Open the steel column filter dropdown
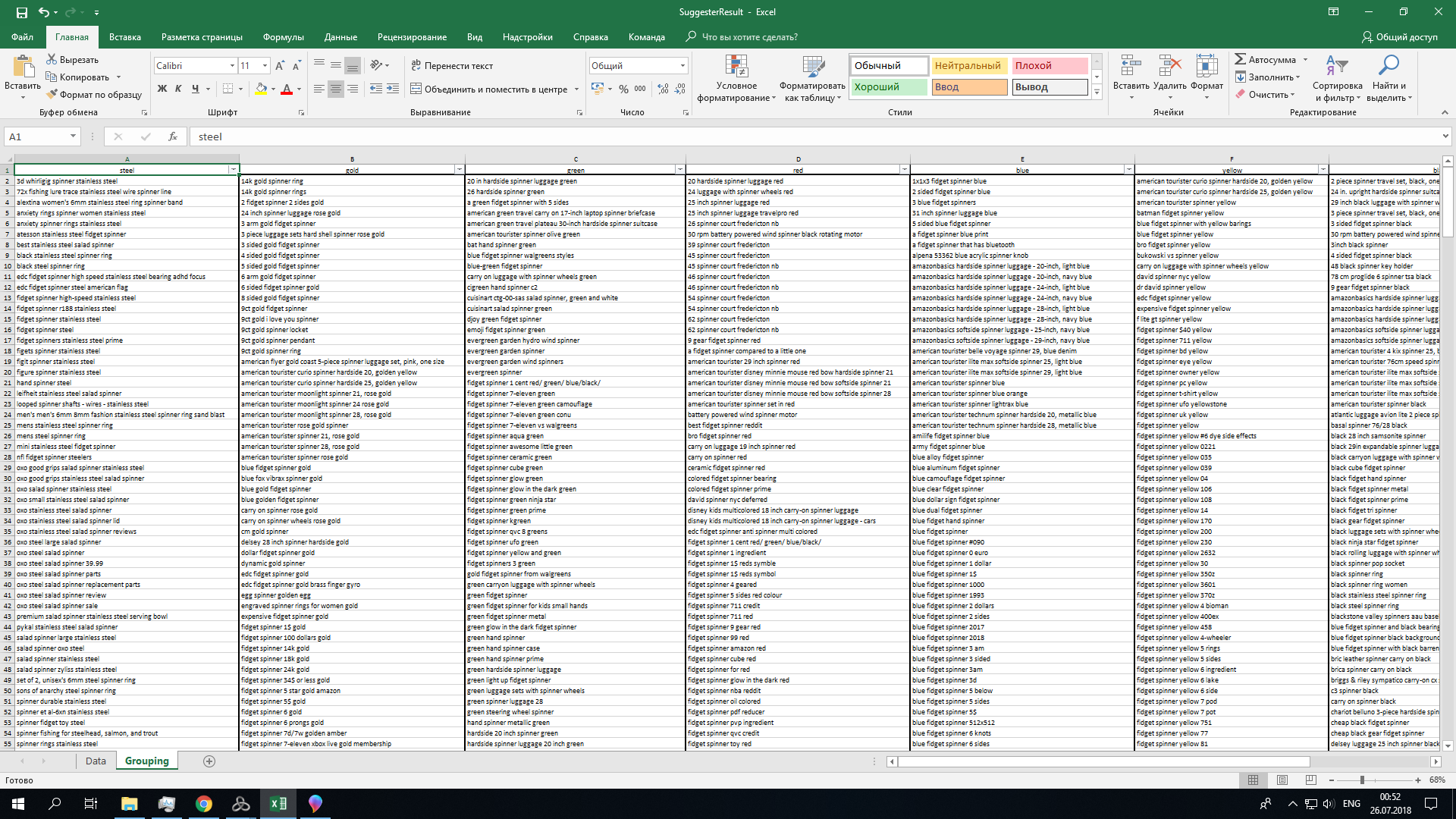Image resolution: width=1456 pixels, height=819 pixels. point(234,170)
